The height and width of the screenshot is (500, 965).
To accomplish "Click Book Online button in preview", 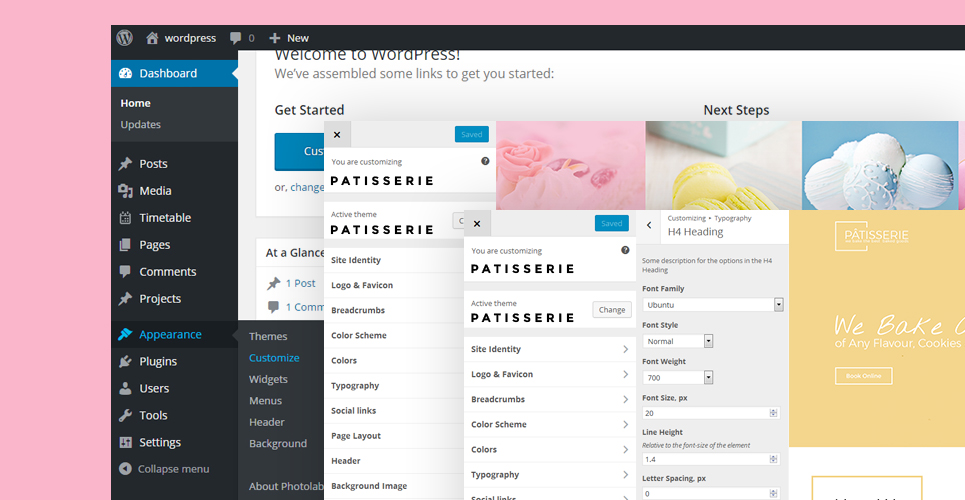I will (x=863, y=376).
